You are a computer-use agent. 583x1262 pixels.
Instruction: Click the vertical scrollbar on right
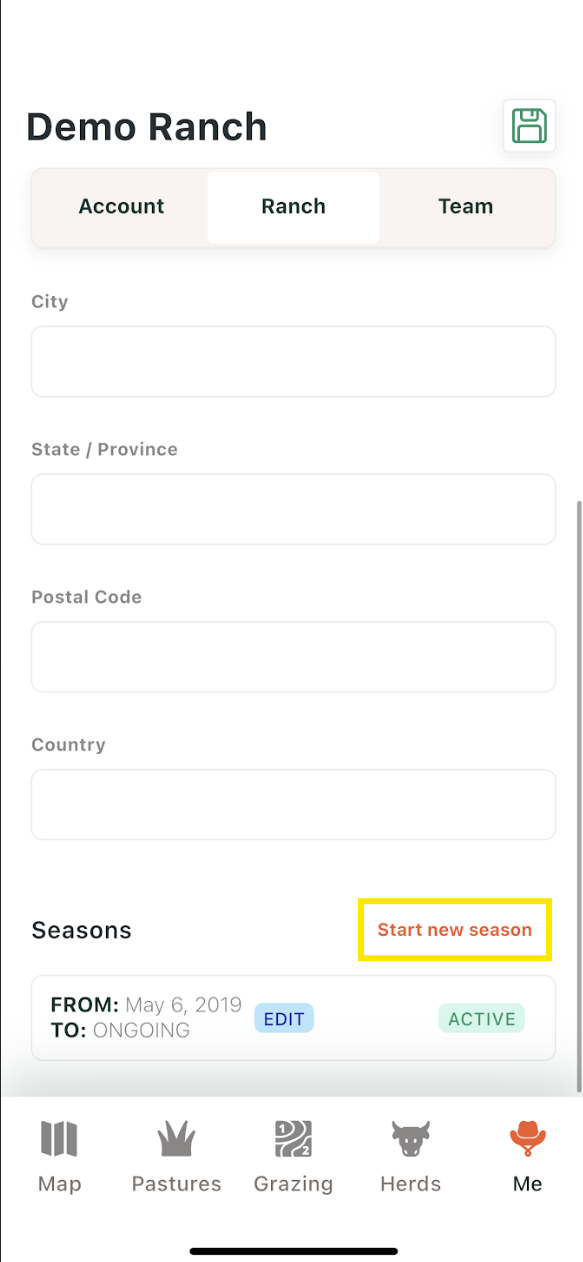578,795
